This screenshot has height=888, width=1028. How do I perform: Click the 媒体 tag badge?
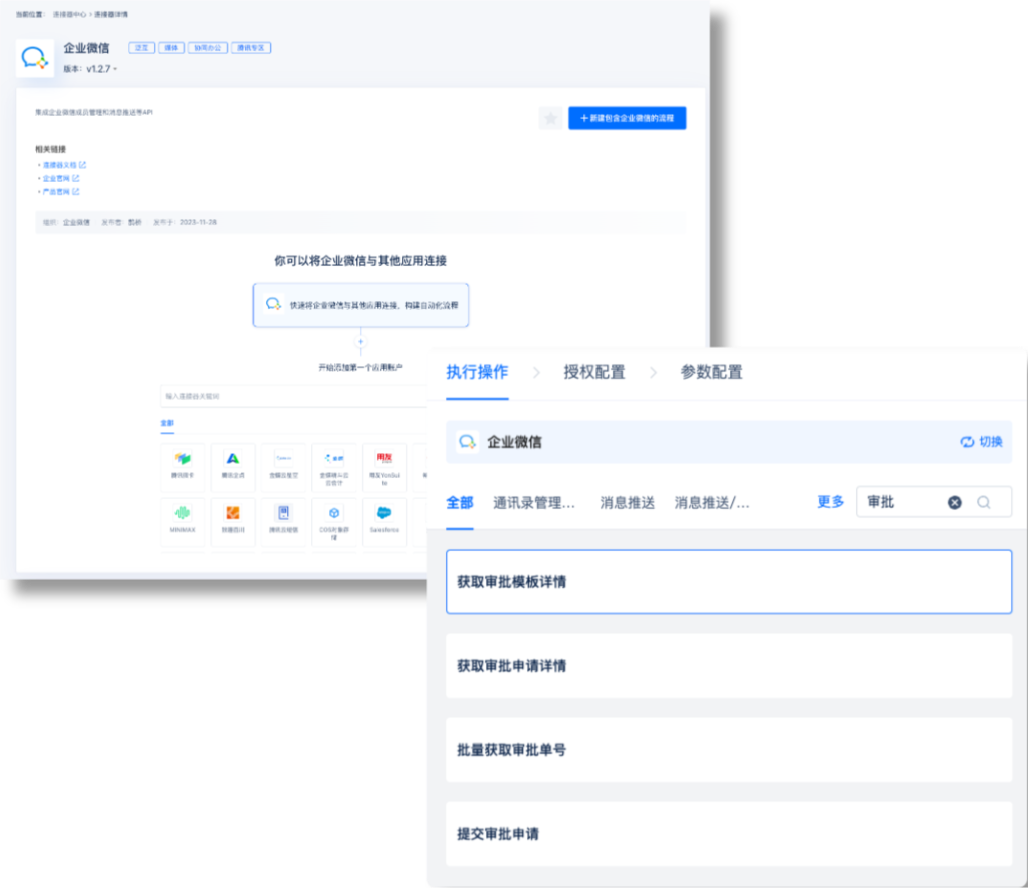click(171, 48)
